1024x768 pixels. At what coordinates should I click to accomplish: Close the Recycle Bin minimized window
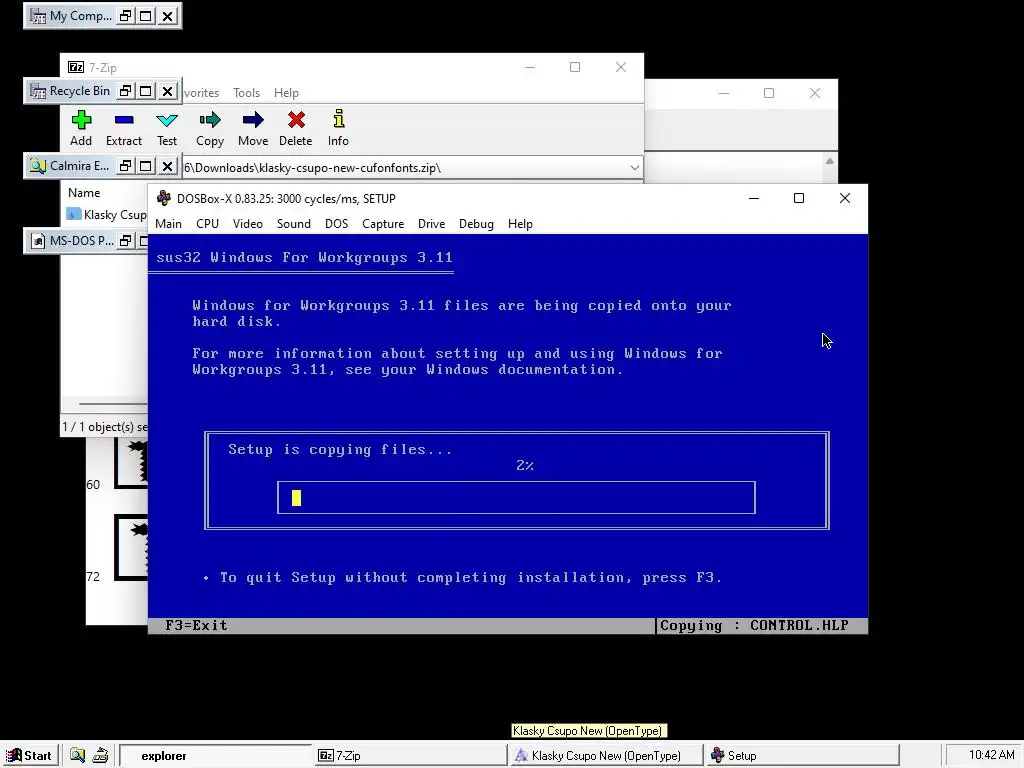(168, 91)
